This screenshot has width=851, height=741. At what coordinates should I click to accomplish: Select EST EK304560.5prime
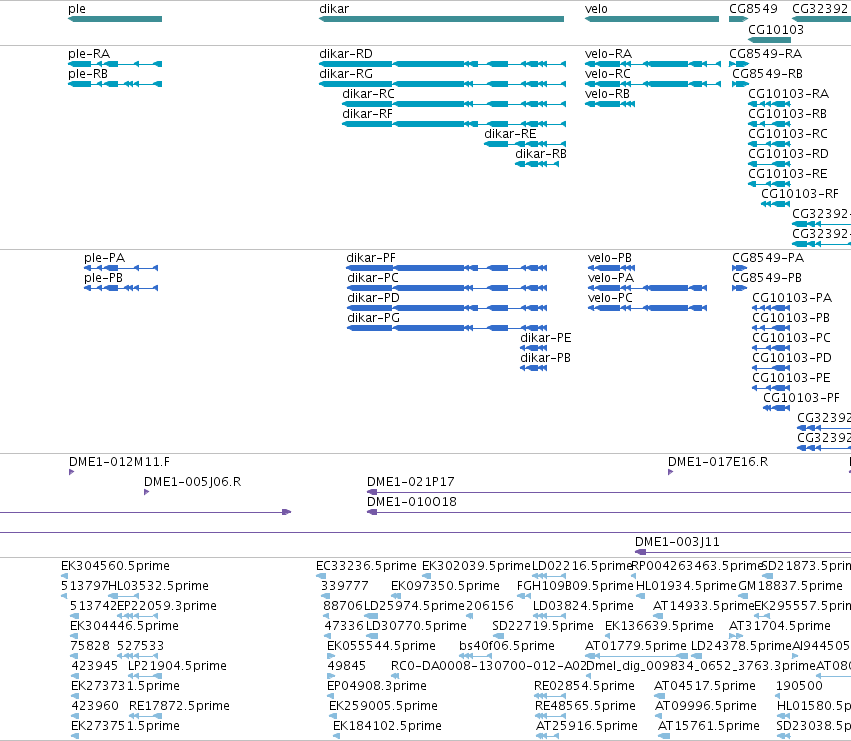click(x=65, y=576)
